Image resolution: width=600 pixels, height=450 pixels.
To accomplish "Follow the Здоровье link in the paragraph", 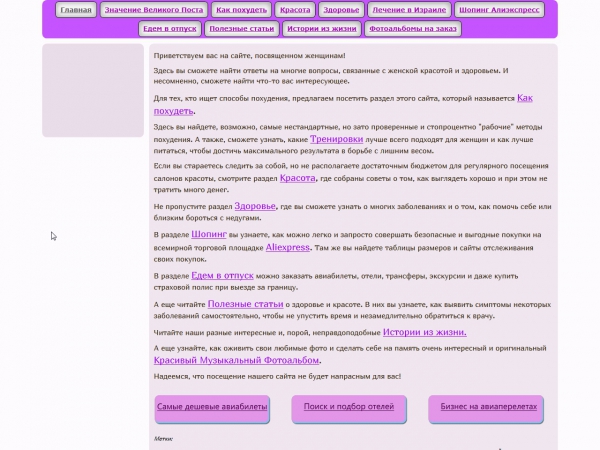I will pos(255,206).
